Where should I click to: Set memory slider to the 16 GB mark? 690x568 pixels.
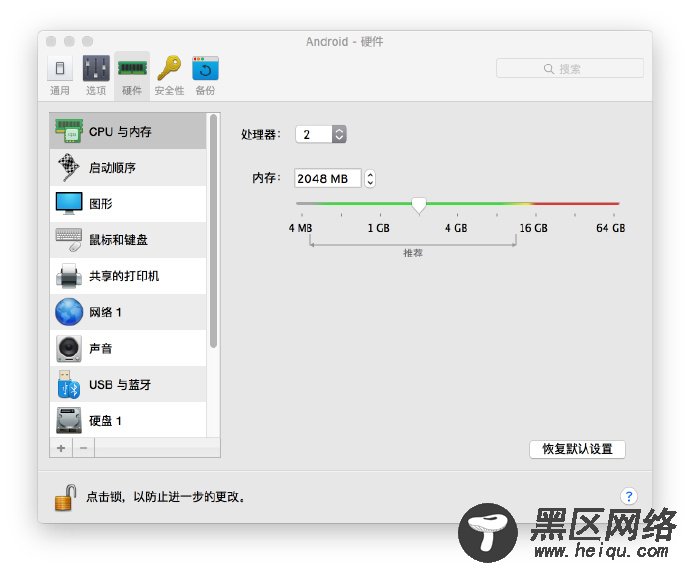535,204
